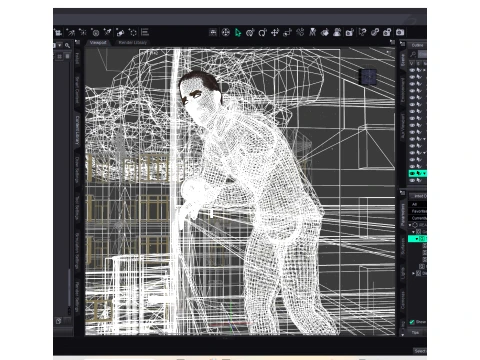Click the figure-shaped pose tool icon
Viewport: 480px width, 360px height.
click(312, 32)
